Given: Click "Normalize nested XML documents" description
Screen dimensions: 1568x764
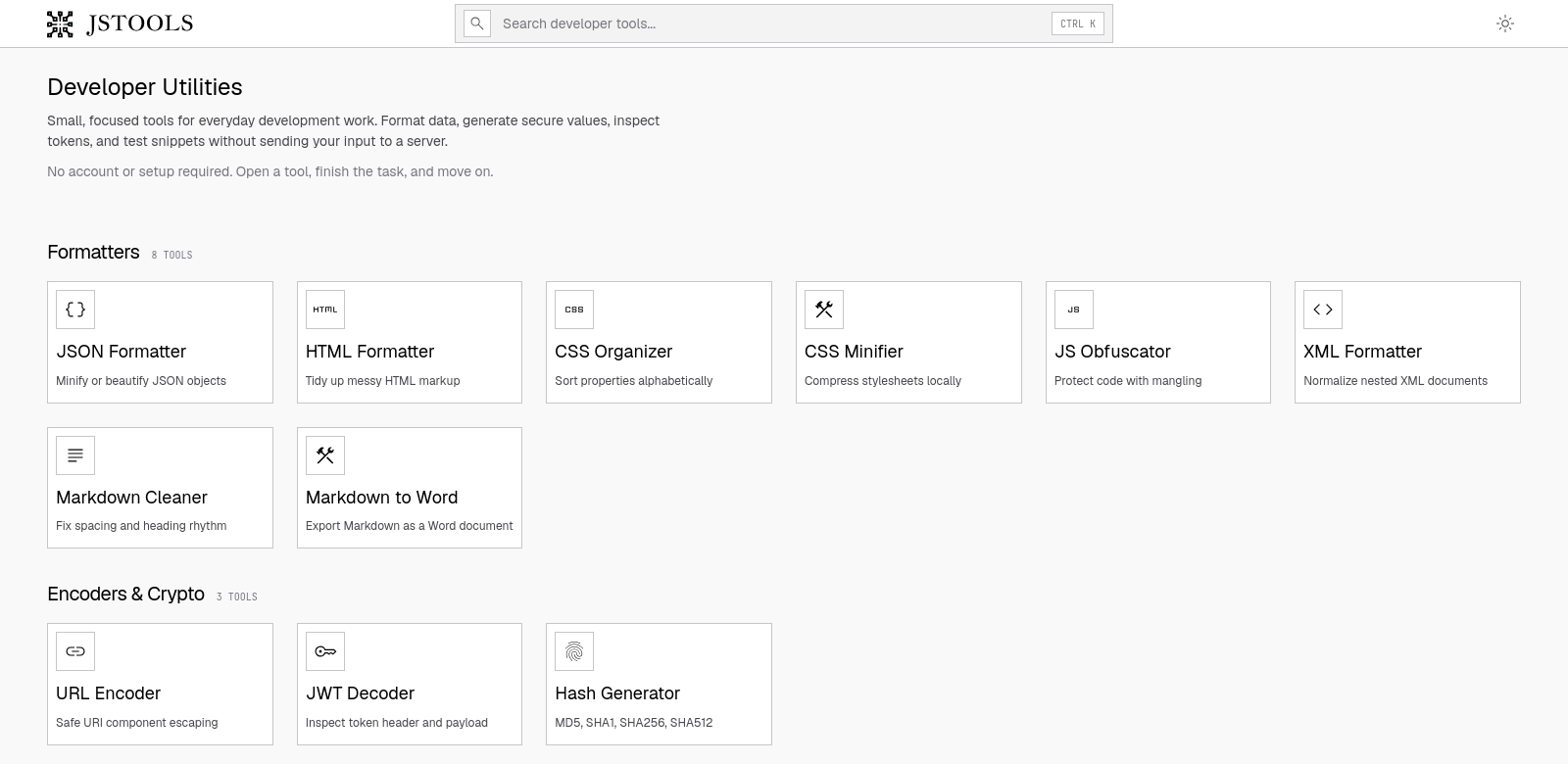Looking at the screenshot, I should click(1396, 381).
